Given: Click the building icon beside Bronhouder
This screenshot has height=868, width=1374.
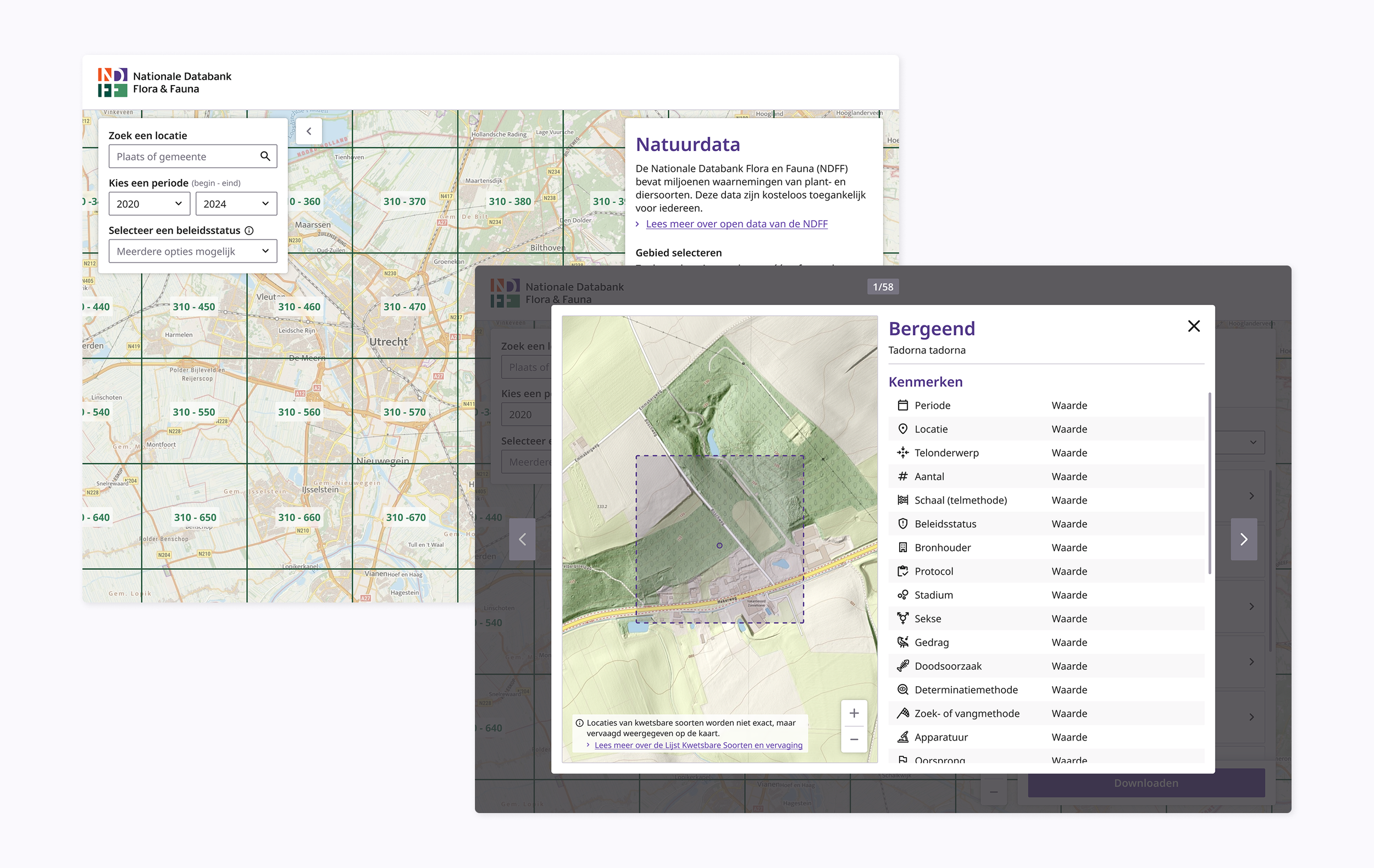Looking at the screenshot, I should pos(902,548).
